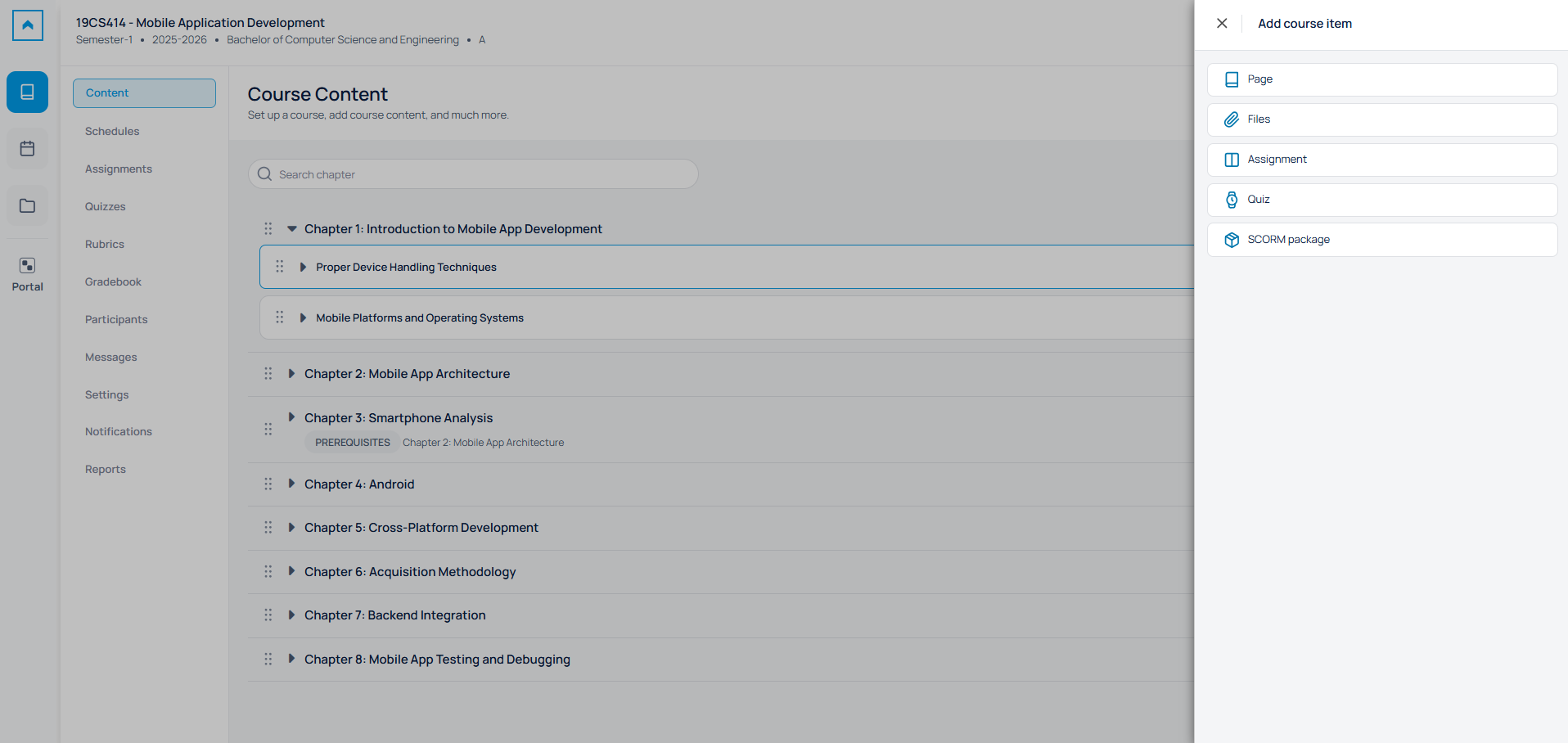Click the Files paperclip icon
This screenshot has height=743, width=1568.
point(1232,119)
